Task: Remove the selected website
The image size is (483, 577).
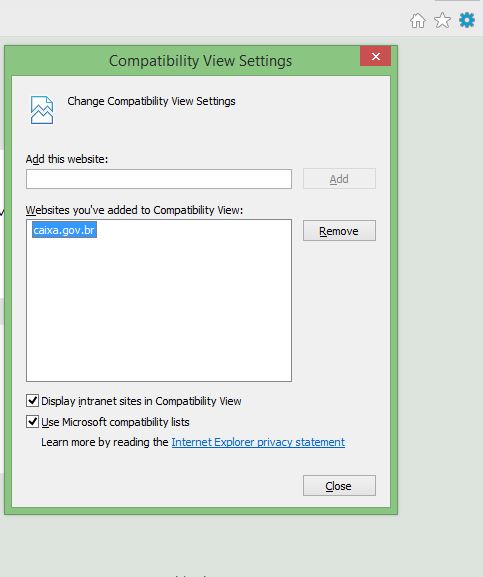Action: coord(339,231)
